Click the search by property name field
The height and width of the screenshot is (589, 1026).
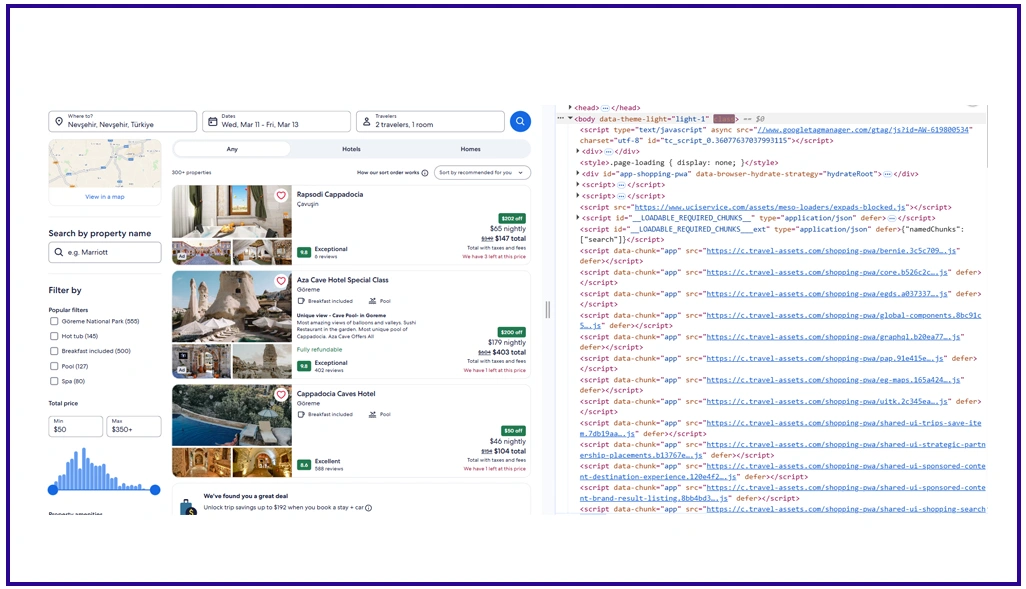pyautogui.click(x=105, y=253)
